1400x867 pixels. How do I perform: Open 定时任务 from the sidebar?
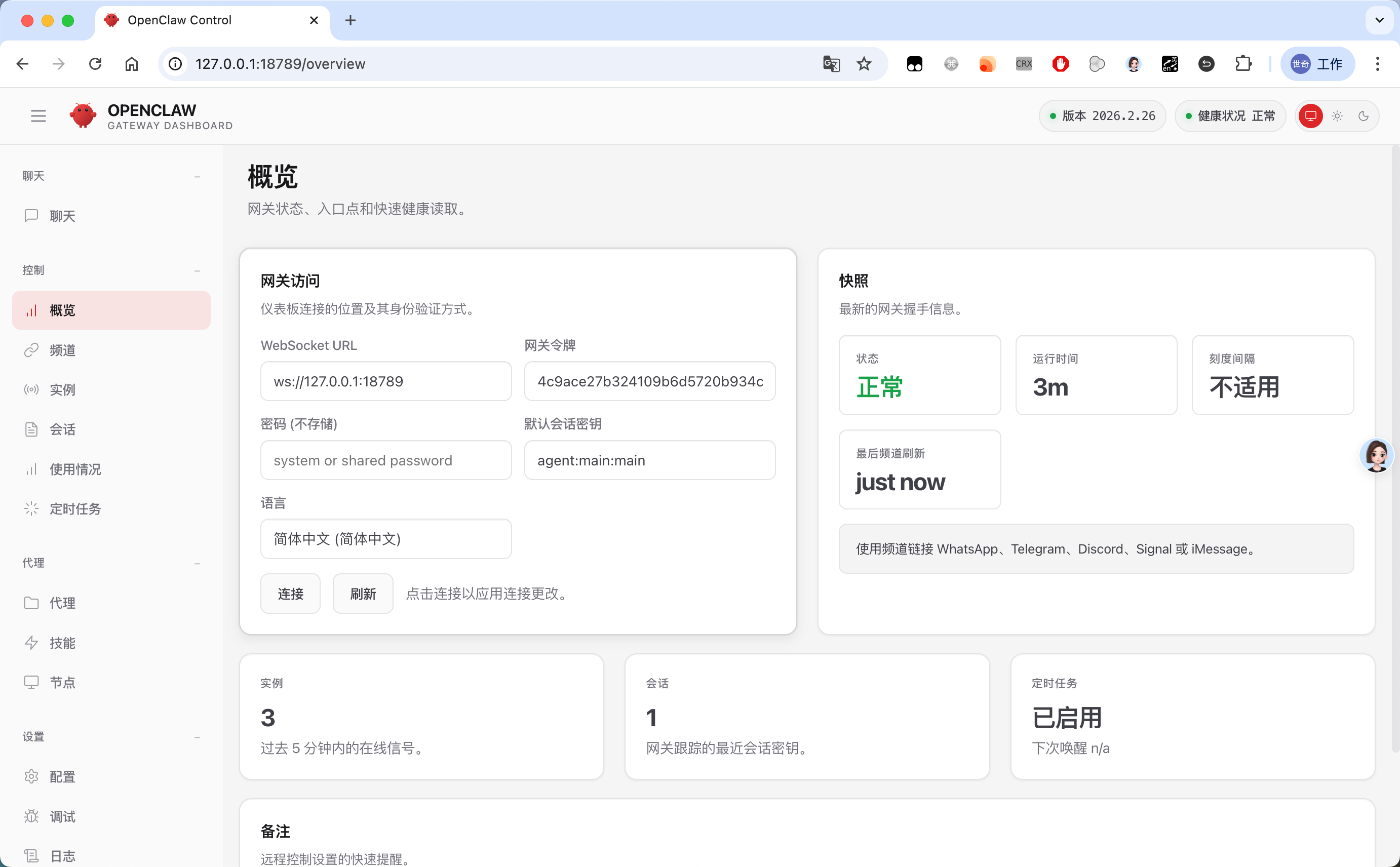[75, 508]
